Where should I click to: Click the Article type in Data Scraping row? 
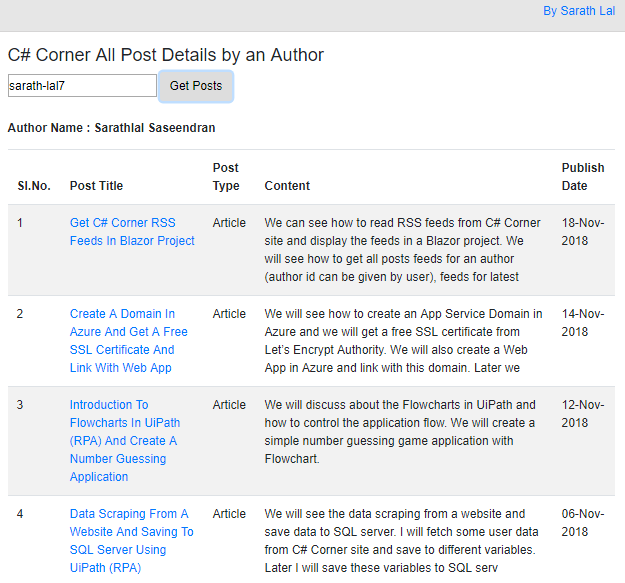coord(229,514)
